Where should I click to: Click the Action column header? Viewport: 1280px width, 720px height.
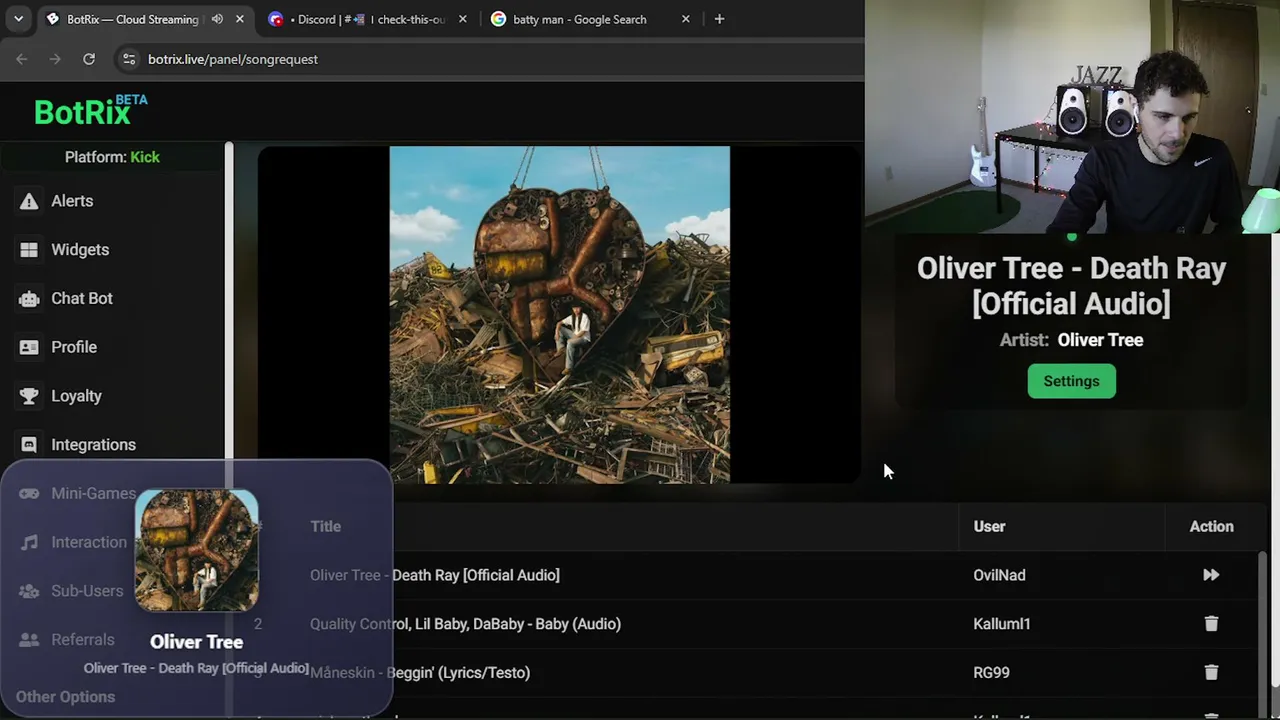[1211, 526]
